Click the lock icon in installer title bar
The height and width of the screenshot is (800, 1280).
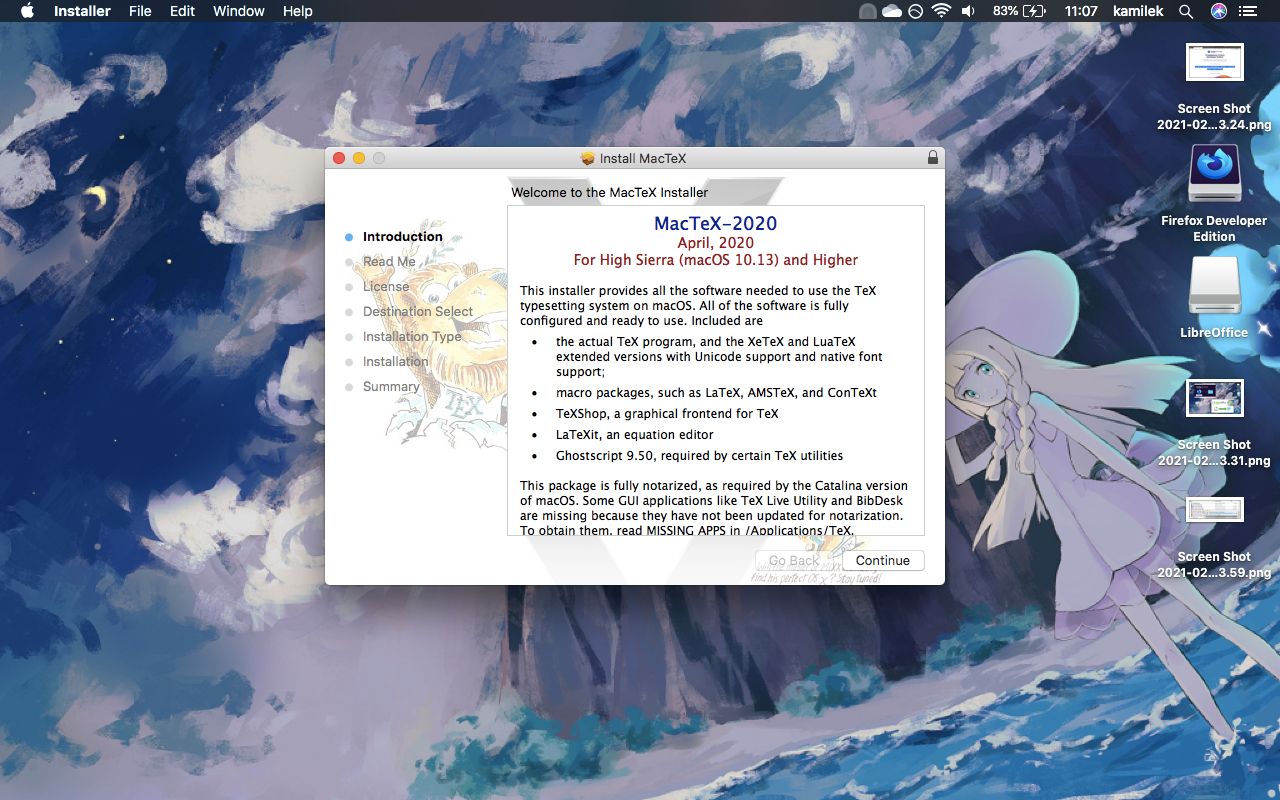click(x=933, y=158)
